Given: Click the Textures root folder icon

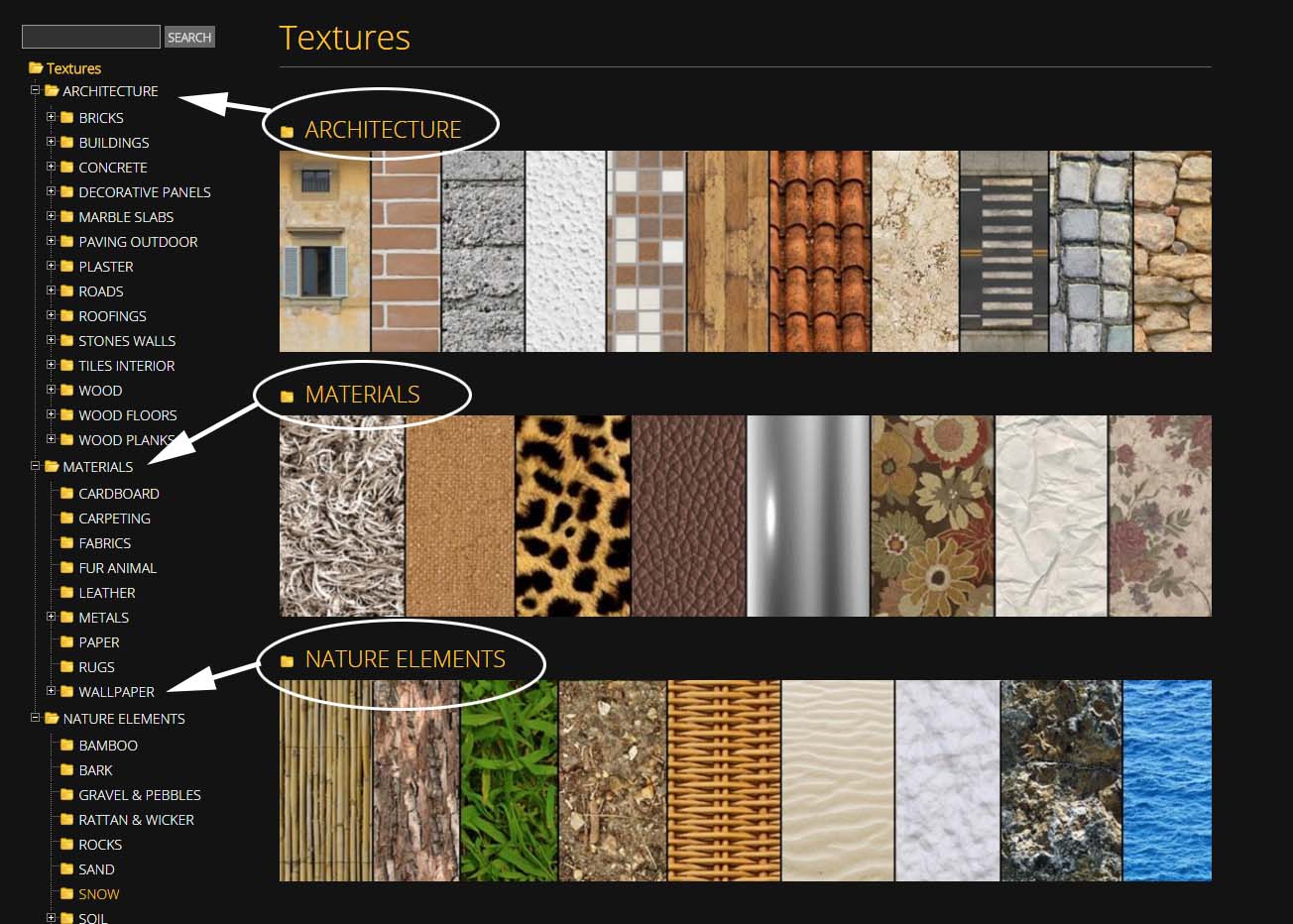Looking at the screenshot, I should coord(33,67).
